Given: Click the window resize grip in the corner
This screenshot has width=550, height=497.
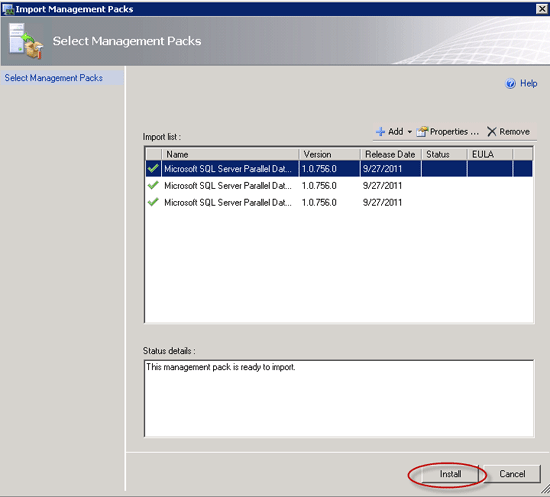Looking at the screenshot, I should pos(545,489).
